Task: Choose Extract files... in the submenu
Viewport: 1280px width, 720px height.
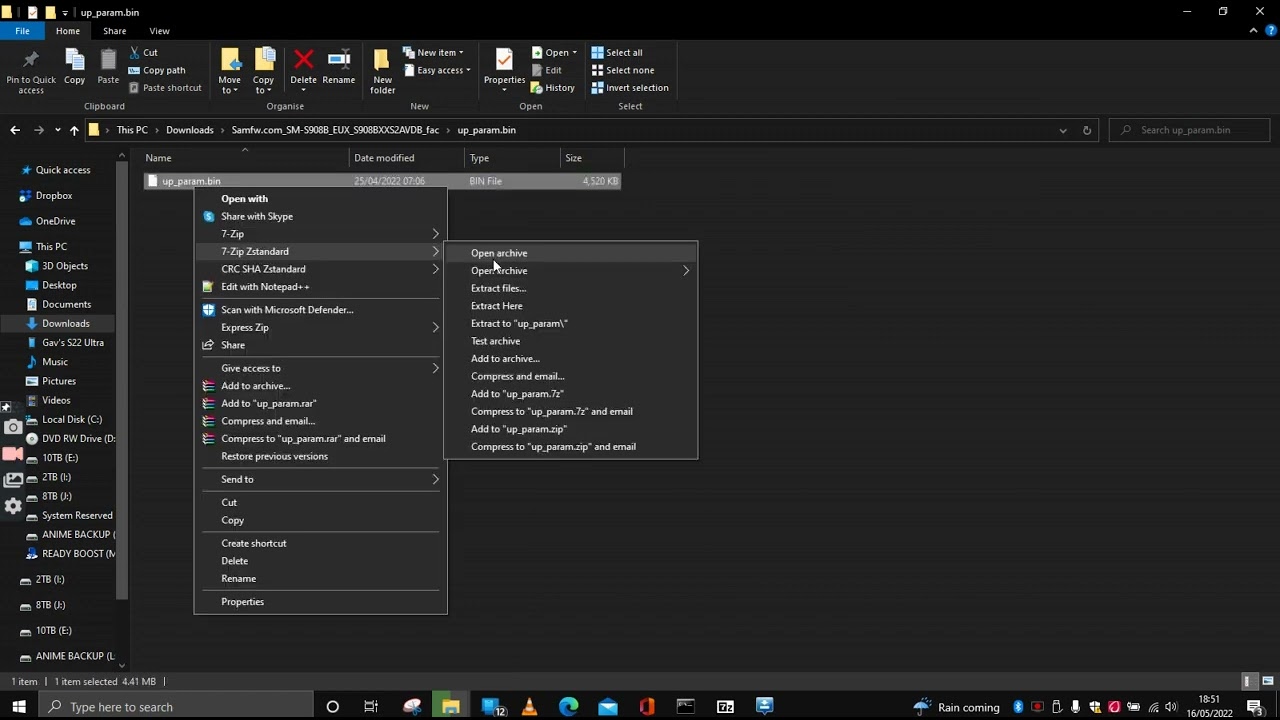Action: pos(570,288)
